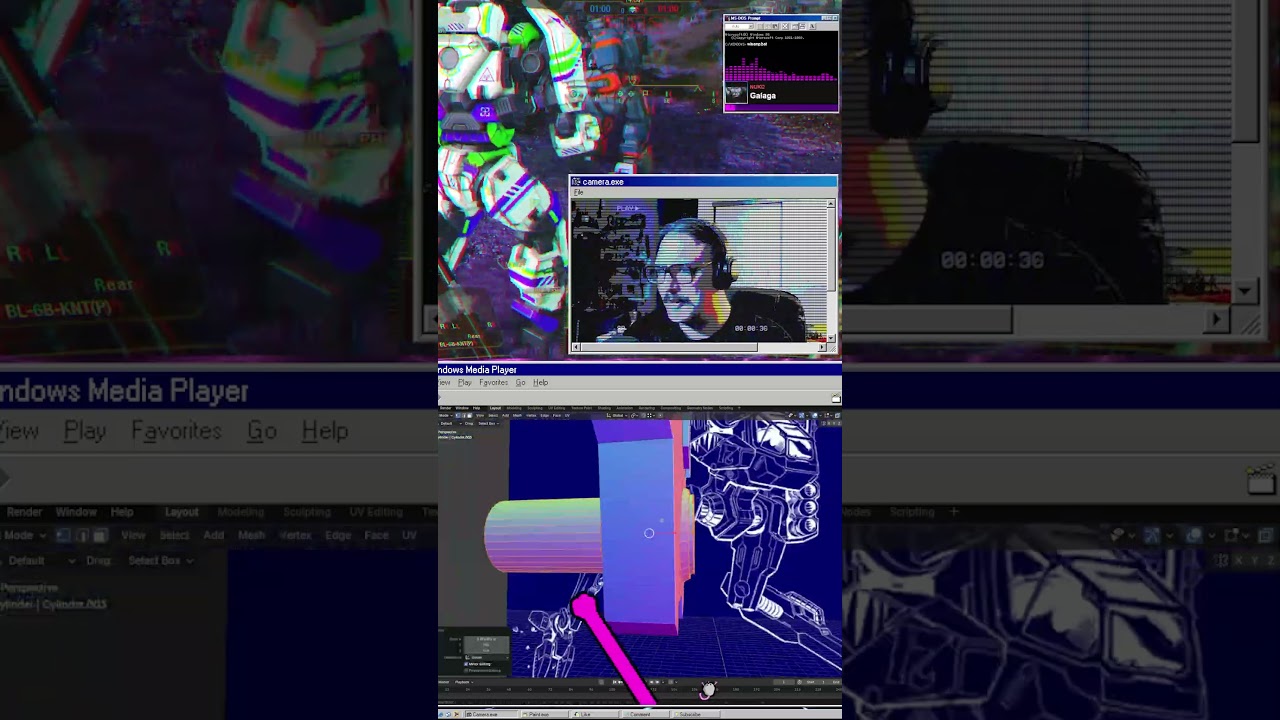Switch to Blender's Sculpting workspace tab
The image size is (1280, 720).
535,408
